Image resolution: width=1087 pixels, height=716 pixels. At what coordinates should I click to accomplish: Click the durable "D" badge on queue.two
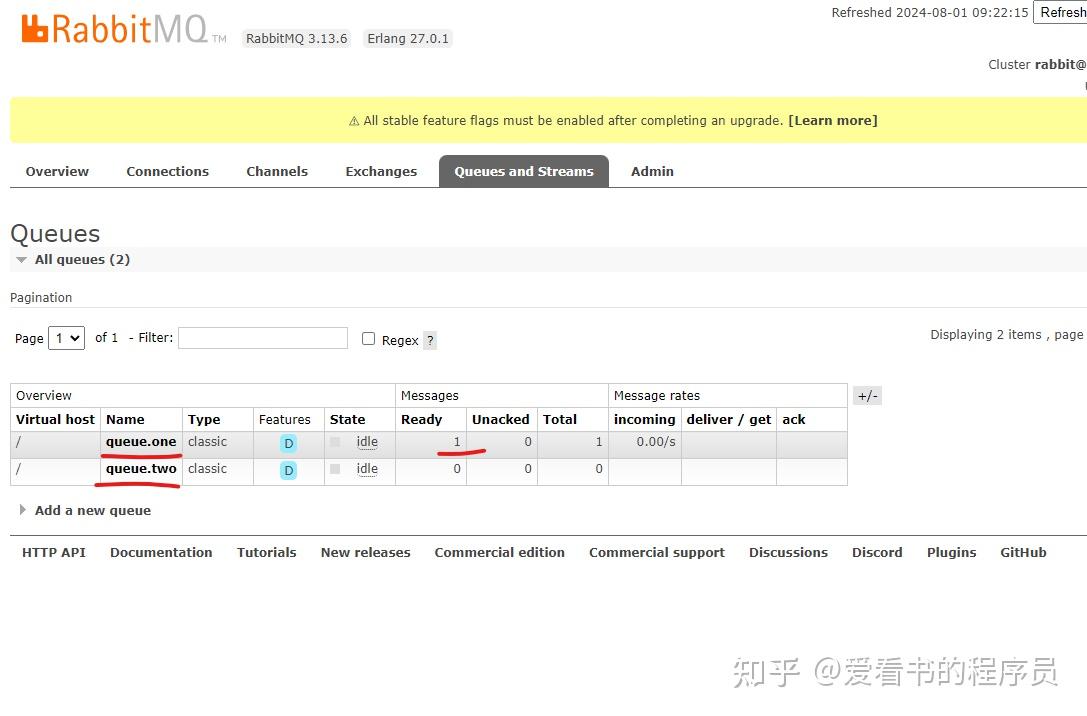point(288,469)
